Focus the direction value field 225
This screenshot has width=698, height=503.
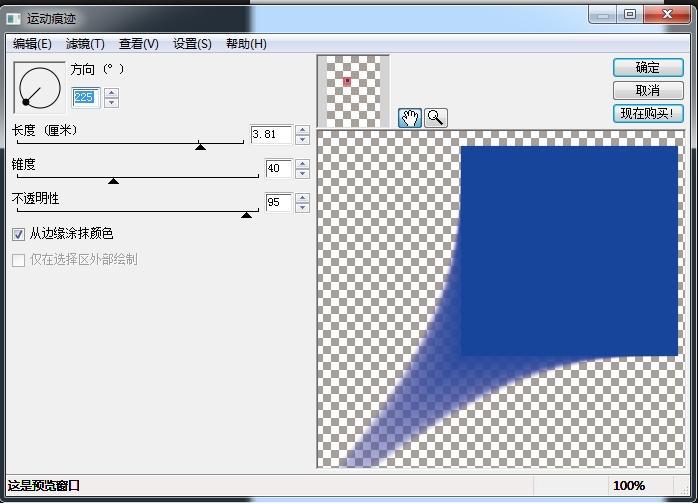coord(85,97)
